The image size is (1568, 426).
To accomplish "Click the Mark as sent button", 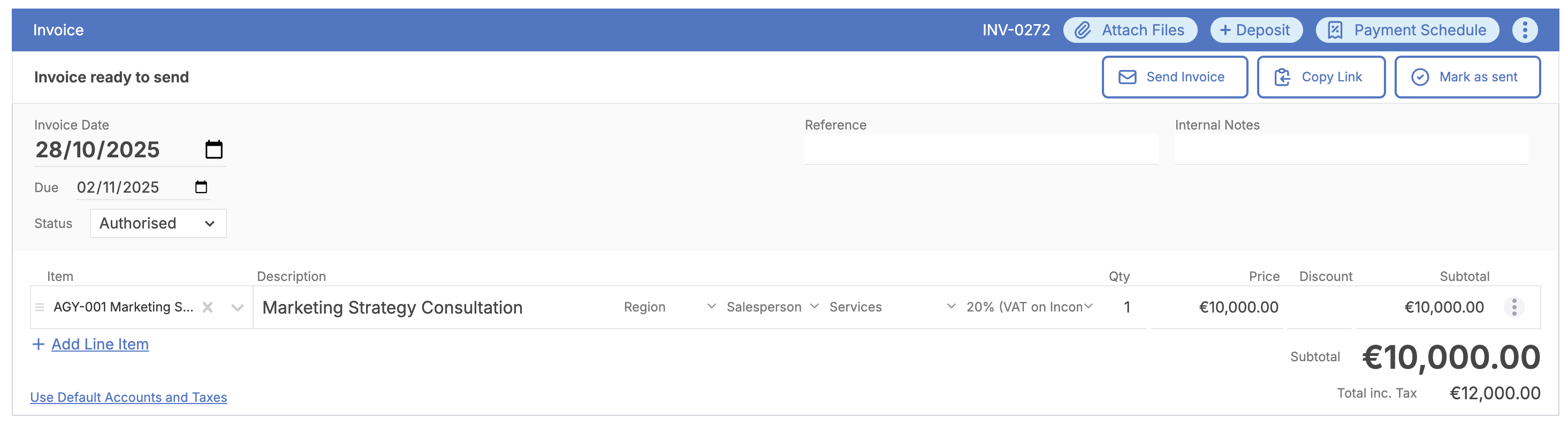I will [1467, 77].
